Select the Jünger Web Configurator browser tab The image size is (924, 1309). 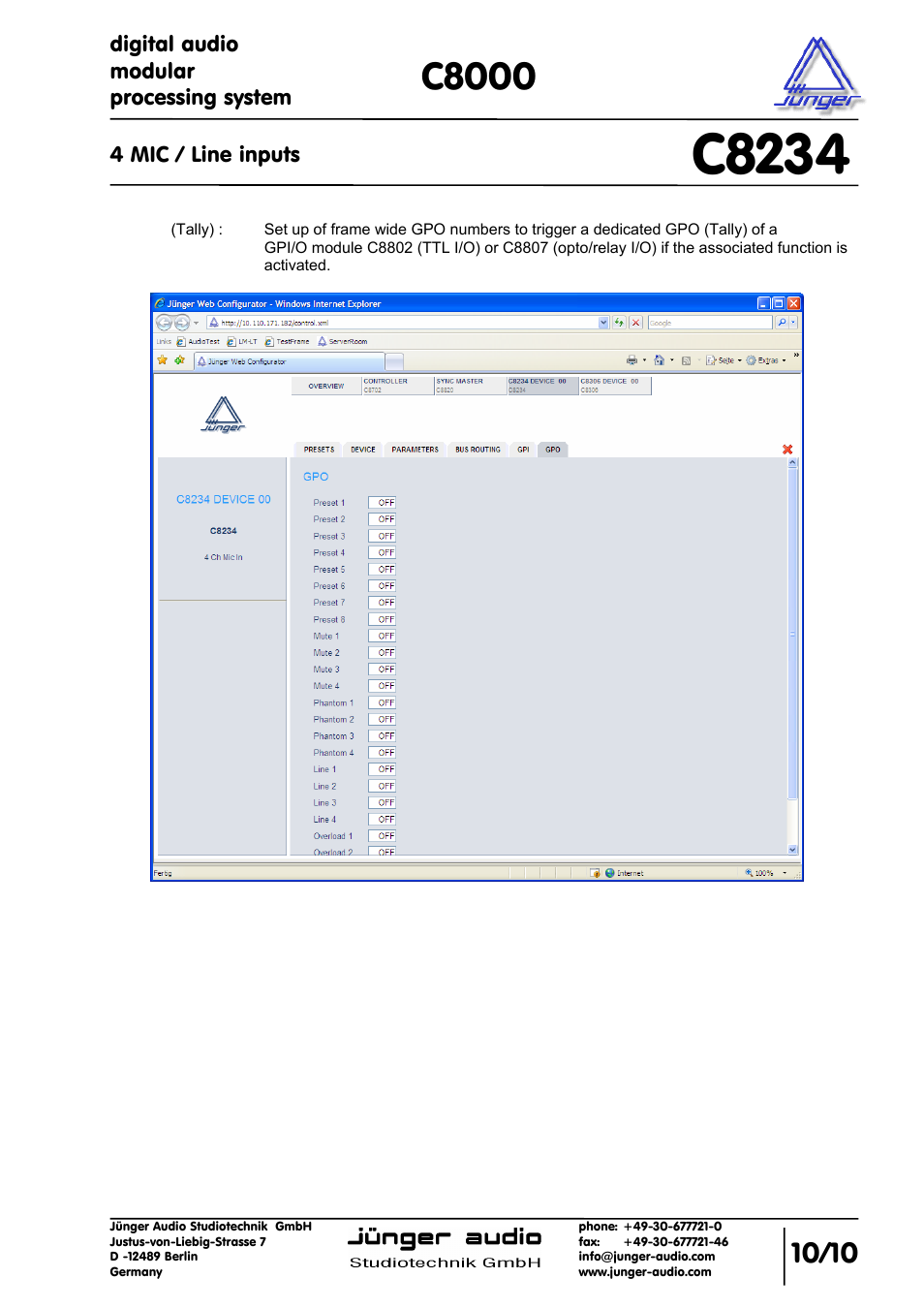(290, 361)
